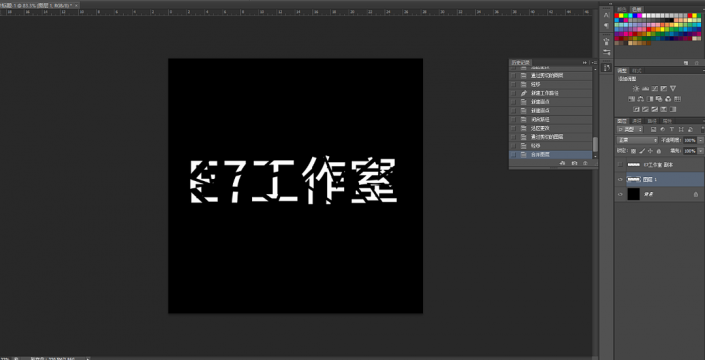Show the hidden E7工作室 副本 layer
This screenshot has height=360, width=705.
point(620,165)
